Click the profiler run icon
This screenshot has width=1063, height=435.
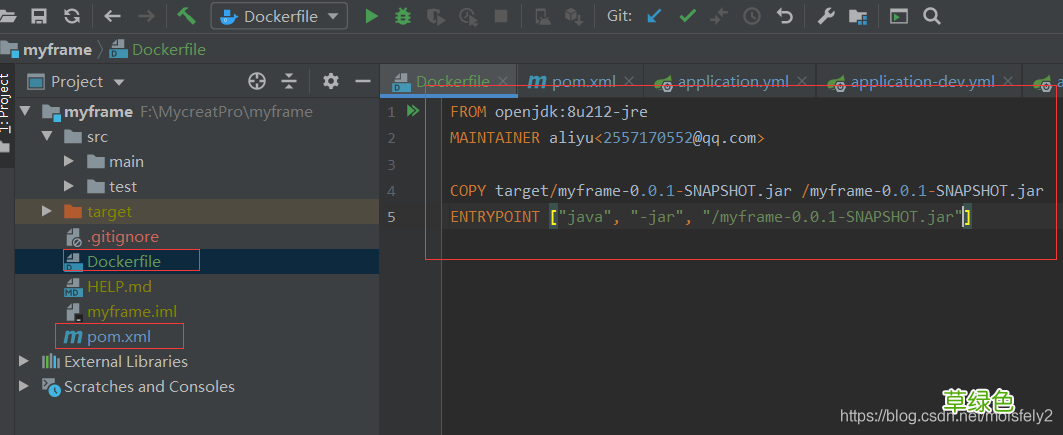[x=468, y=16]
